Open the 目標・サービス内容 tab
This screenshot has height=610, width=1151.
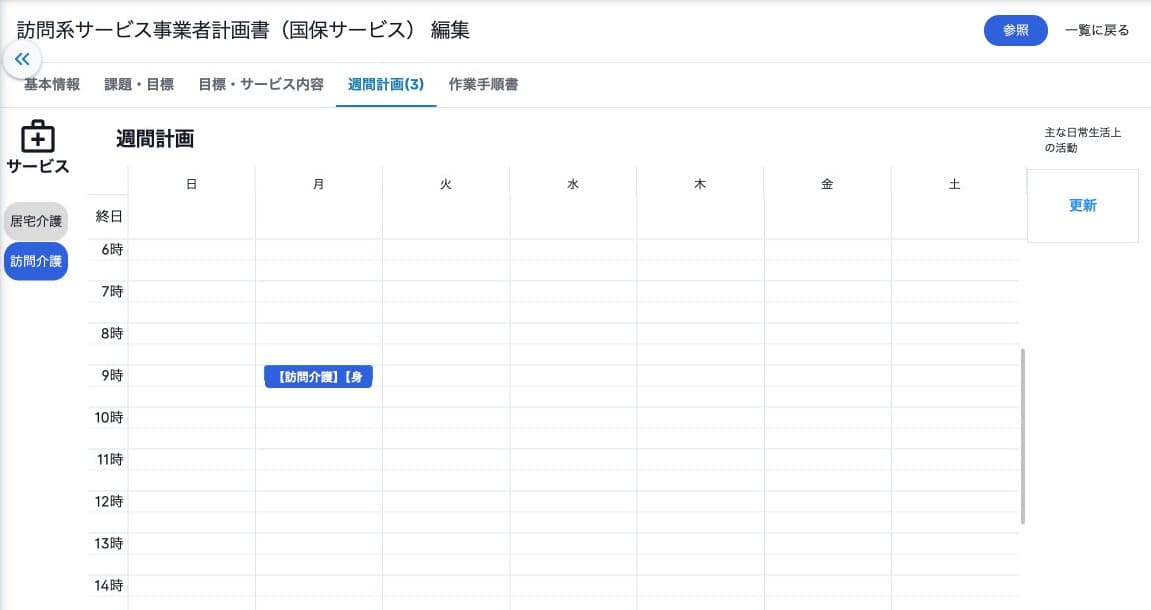(x=261, y=84)
